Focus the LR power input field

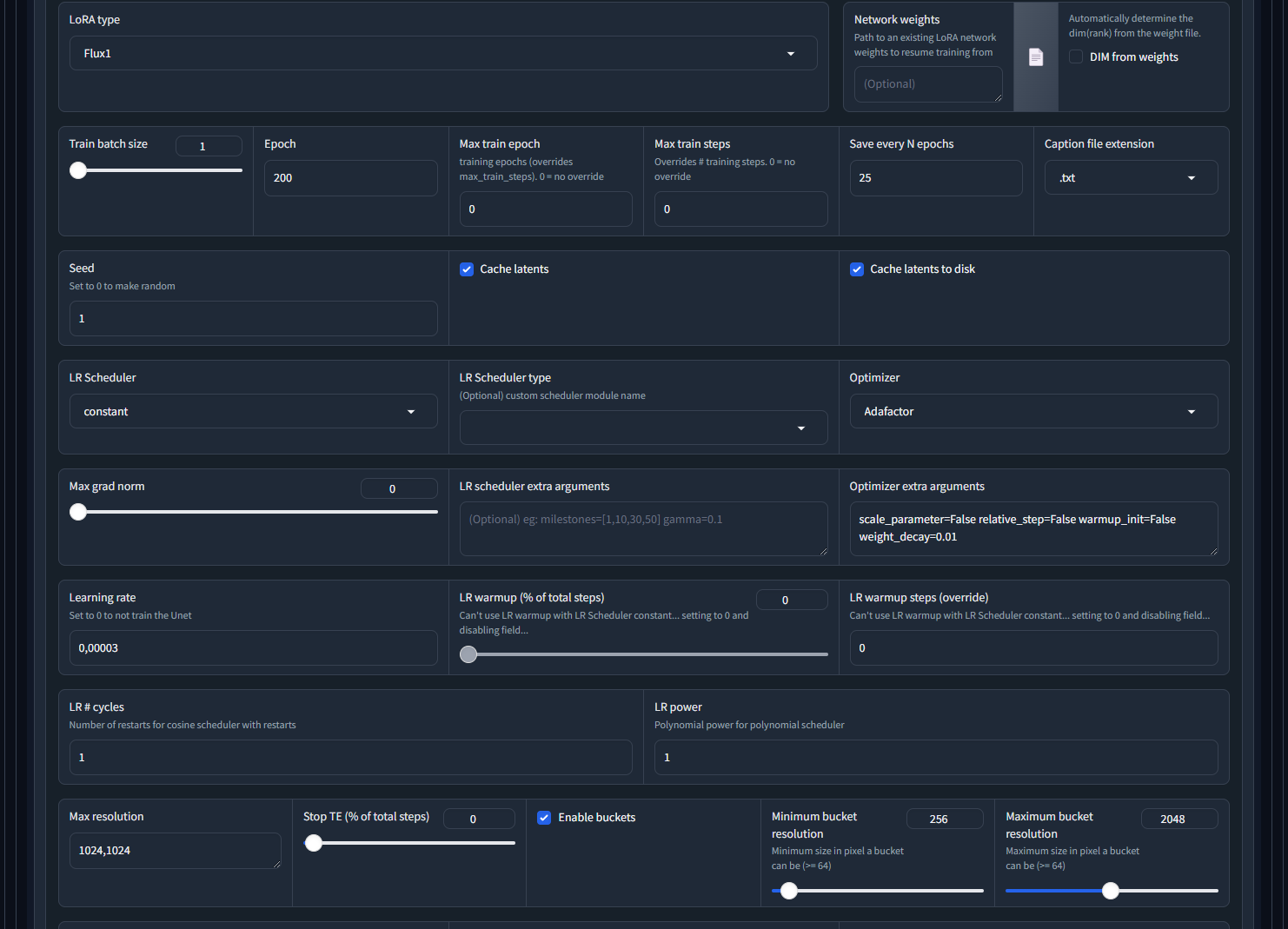coord(936,758)
